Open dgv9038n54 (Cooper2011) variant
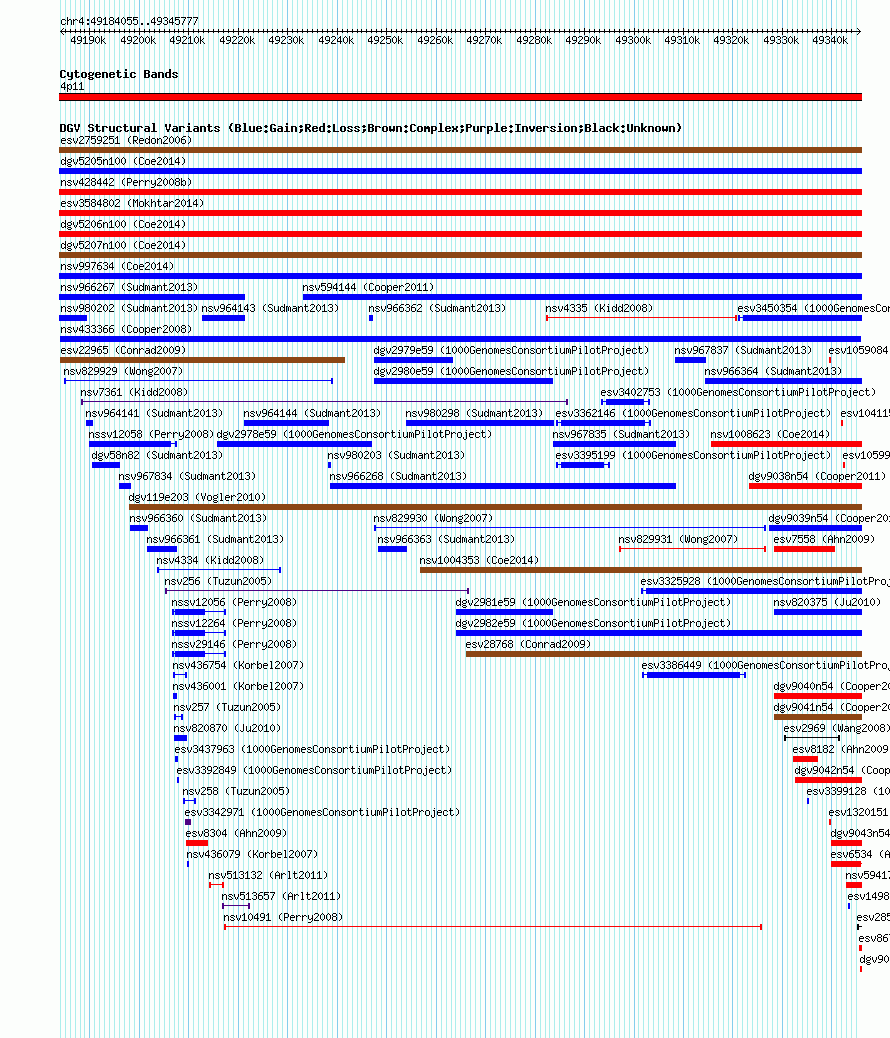This screenshot has height=1038, width=890. (817, 477)
